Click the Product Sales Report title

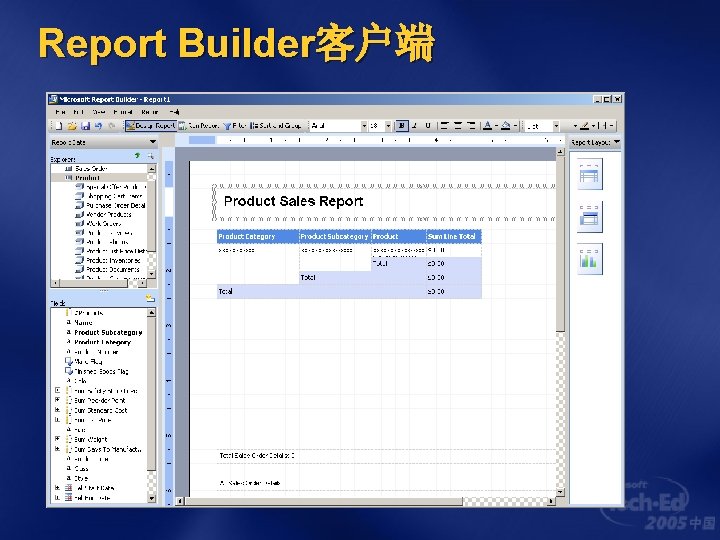[293, 201]
